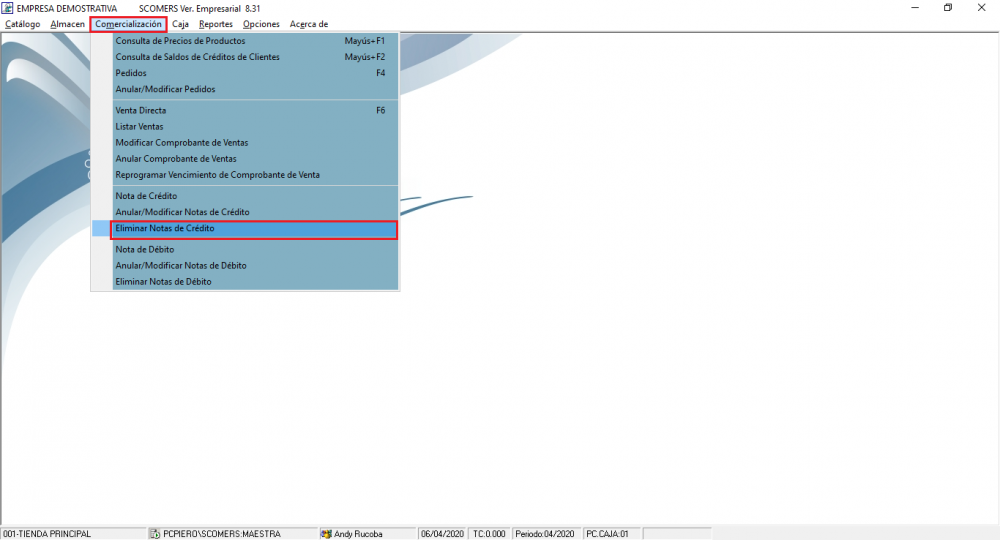The image size is (1000, 540).
Task: Click the 06/04/2020 date in status bar
Action: [x=442, y=534]
